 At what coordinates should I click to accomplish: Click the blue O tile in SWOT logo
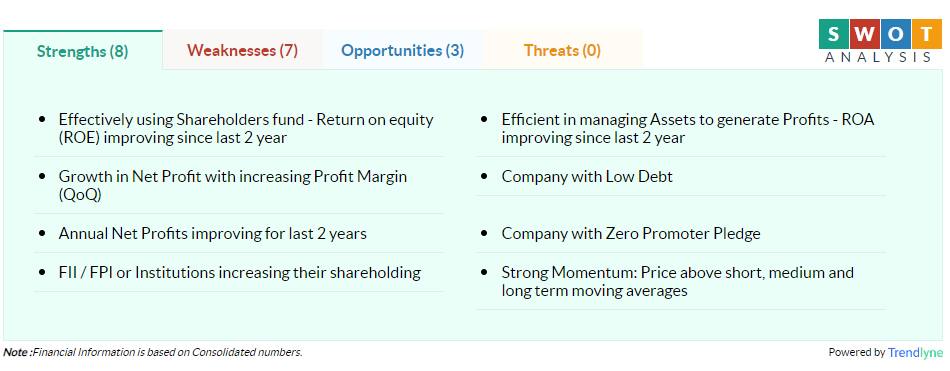click(x=896, y=34)
